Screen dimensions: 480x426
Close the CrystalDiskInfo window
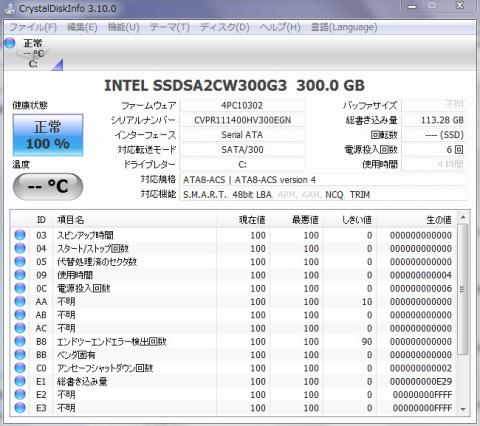click(x=460, y=6)
